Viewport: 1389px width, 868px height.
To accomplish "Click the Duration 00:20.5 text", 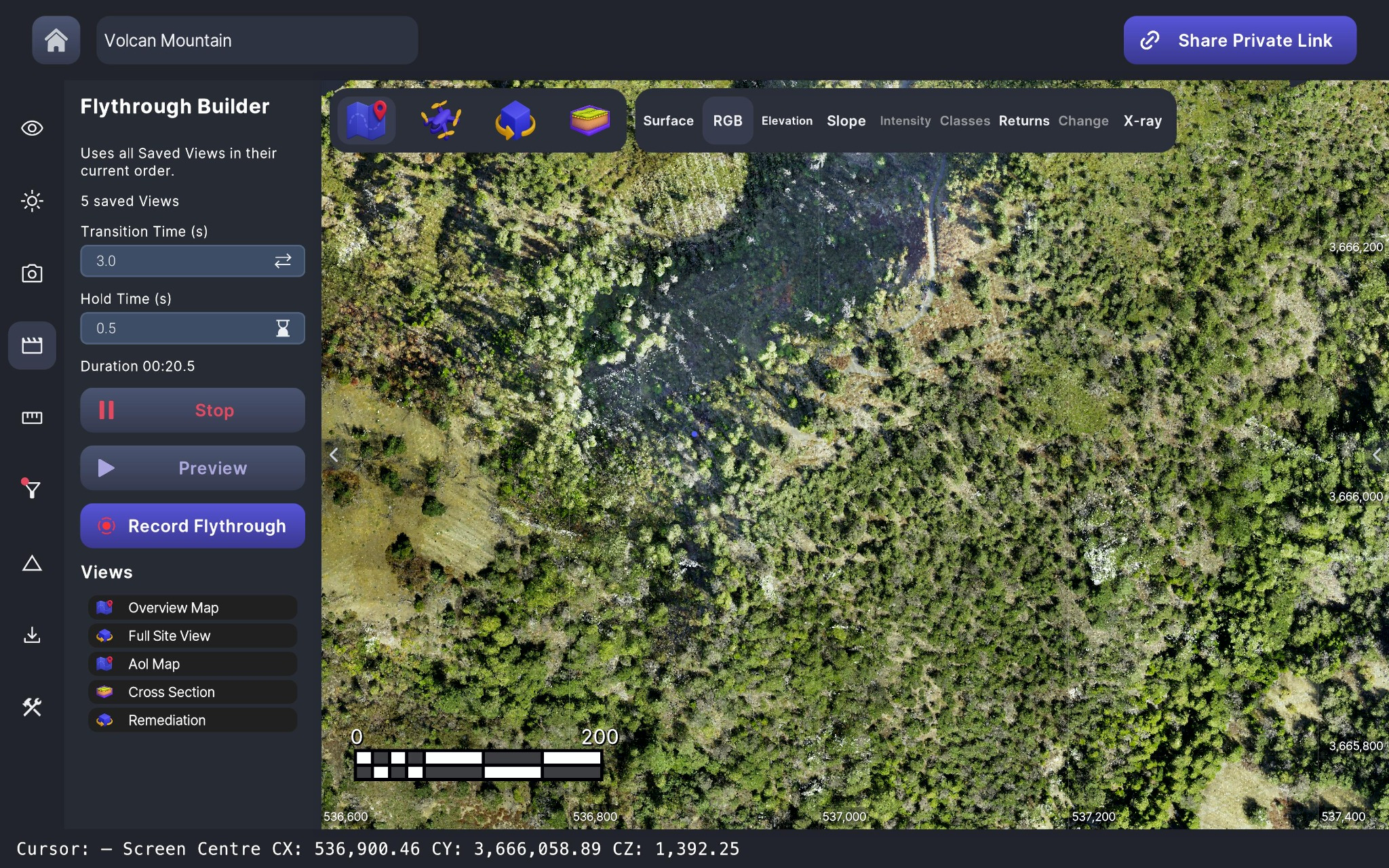I will (x=138, y=366).
